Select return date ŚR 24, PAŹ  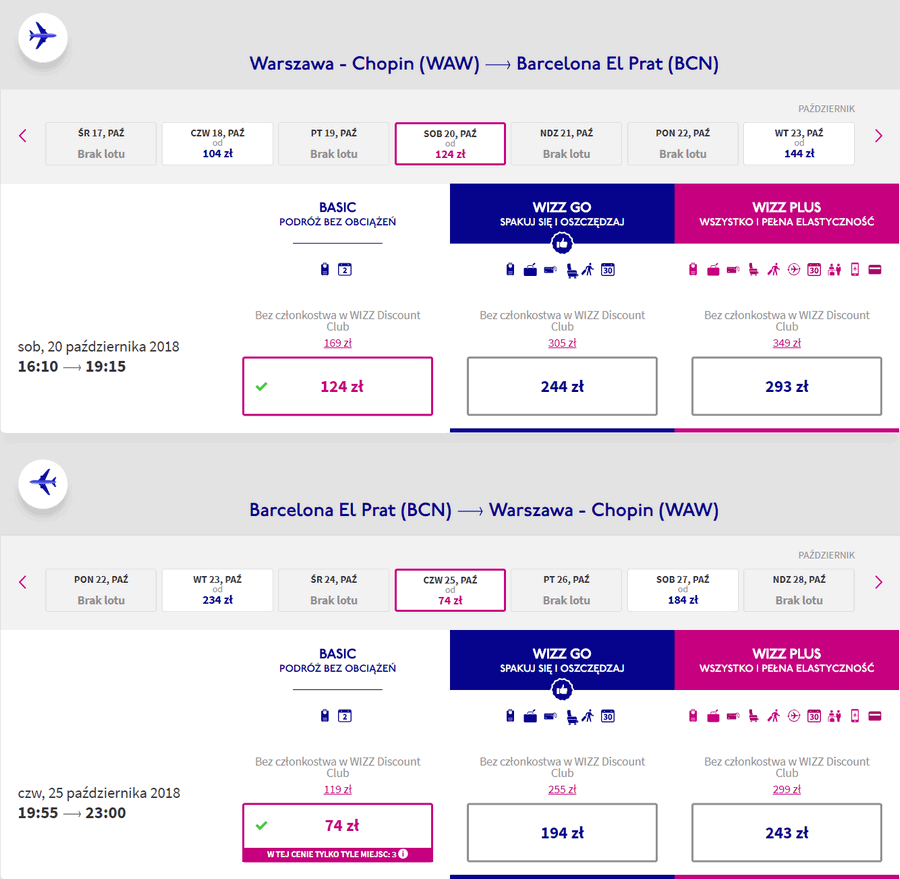coord(333,590)
